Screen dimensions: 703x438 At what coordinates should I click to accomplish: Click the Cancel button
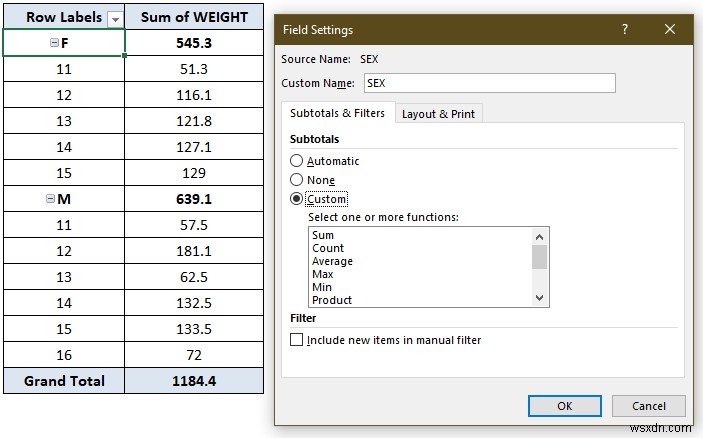click(x=648, y=406)
